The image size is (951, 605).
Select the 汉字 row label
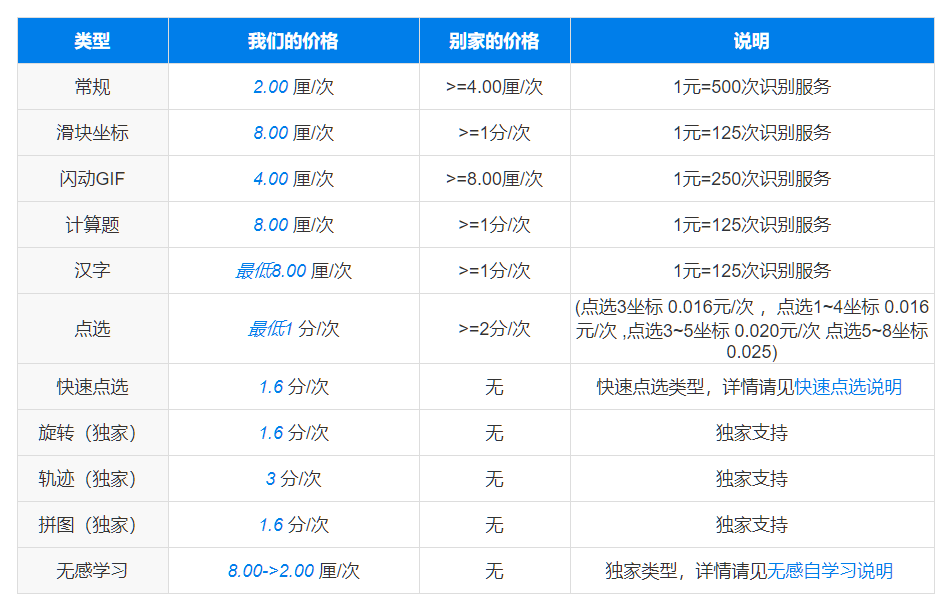(92, 270)
